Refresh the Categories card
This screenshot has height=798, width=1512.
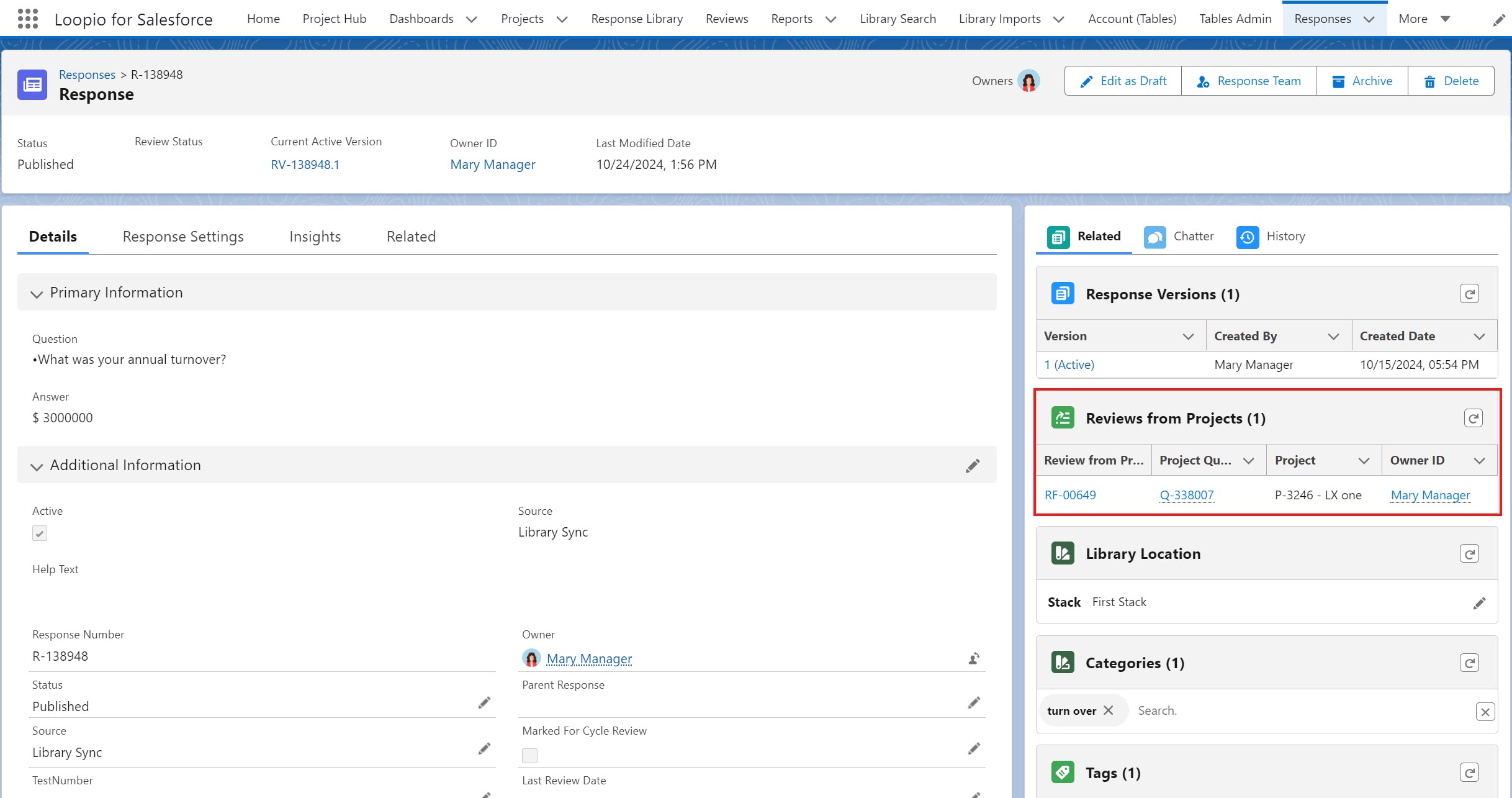click(1469, 663)
